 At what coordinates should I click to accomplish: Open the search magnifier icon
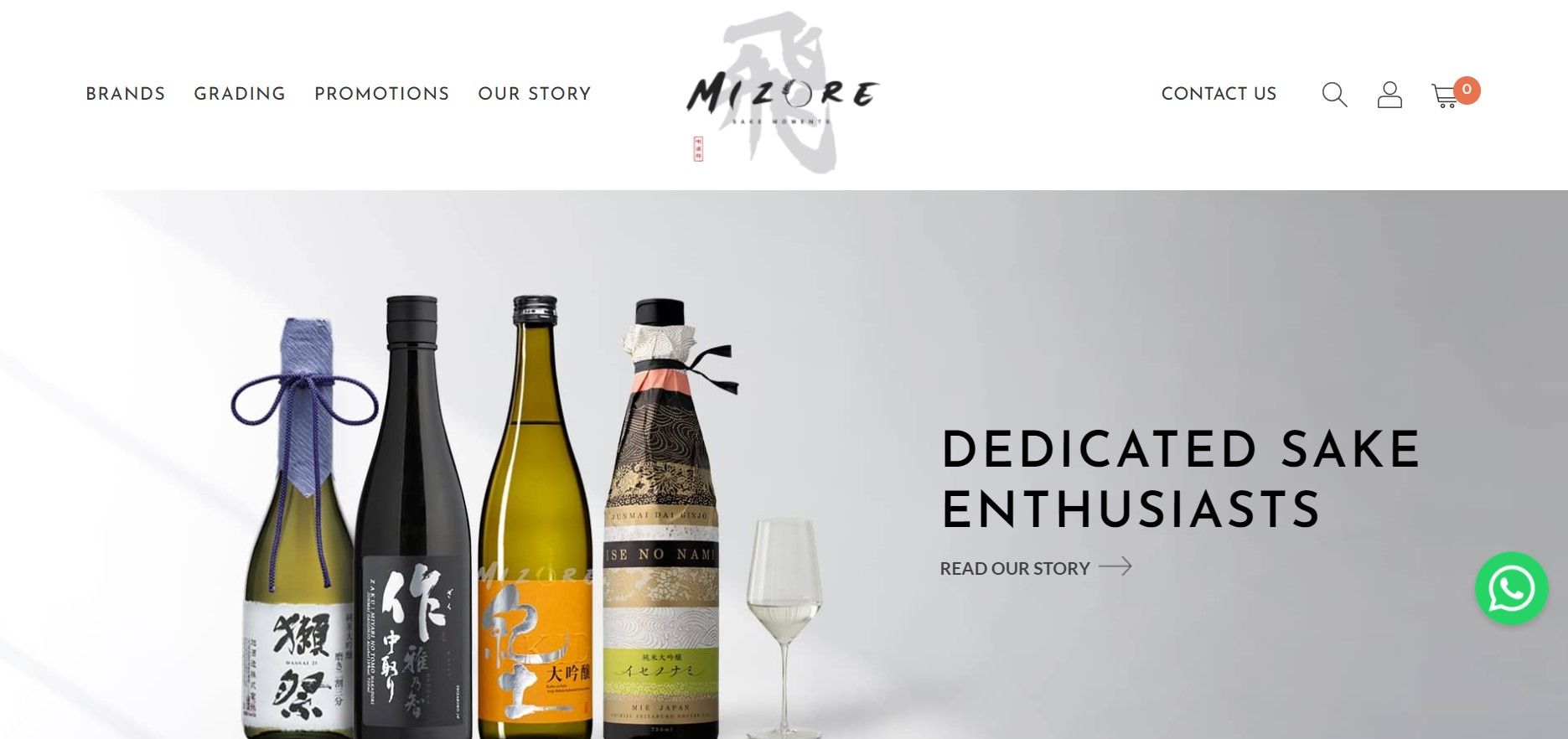(1334, 95)
